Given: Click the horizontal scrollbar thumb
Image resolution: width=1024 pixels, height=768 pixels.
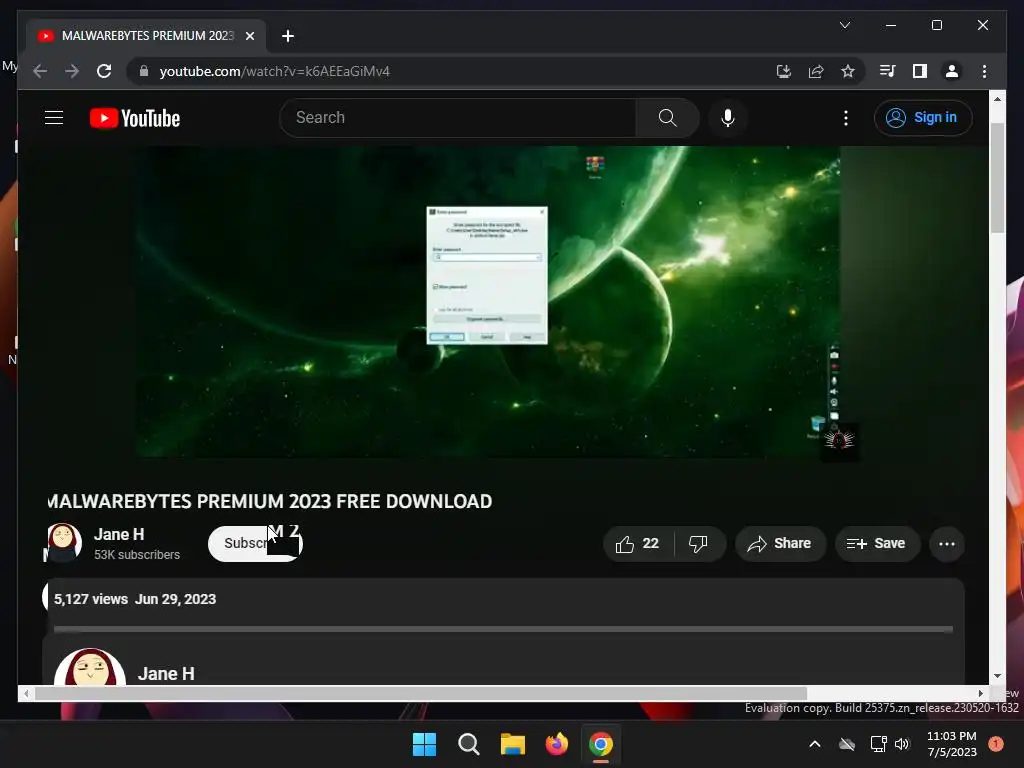Looking at the screenshot, I should pyautogui.click(x=421, y=693).
